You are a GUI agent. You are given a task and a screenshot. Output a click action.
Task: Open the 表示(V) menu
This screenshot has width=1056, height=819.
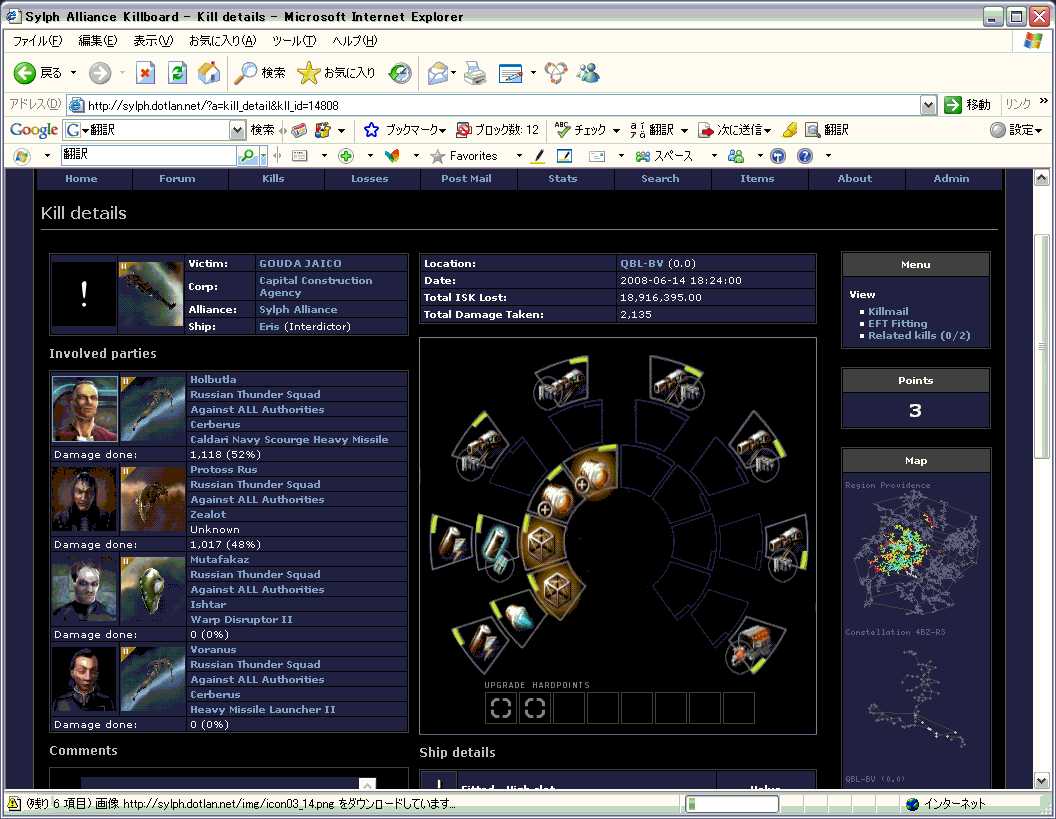[x=153, y=40]
